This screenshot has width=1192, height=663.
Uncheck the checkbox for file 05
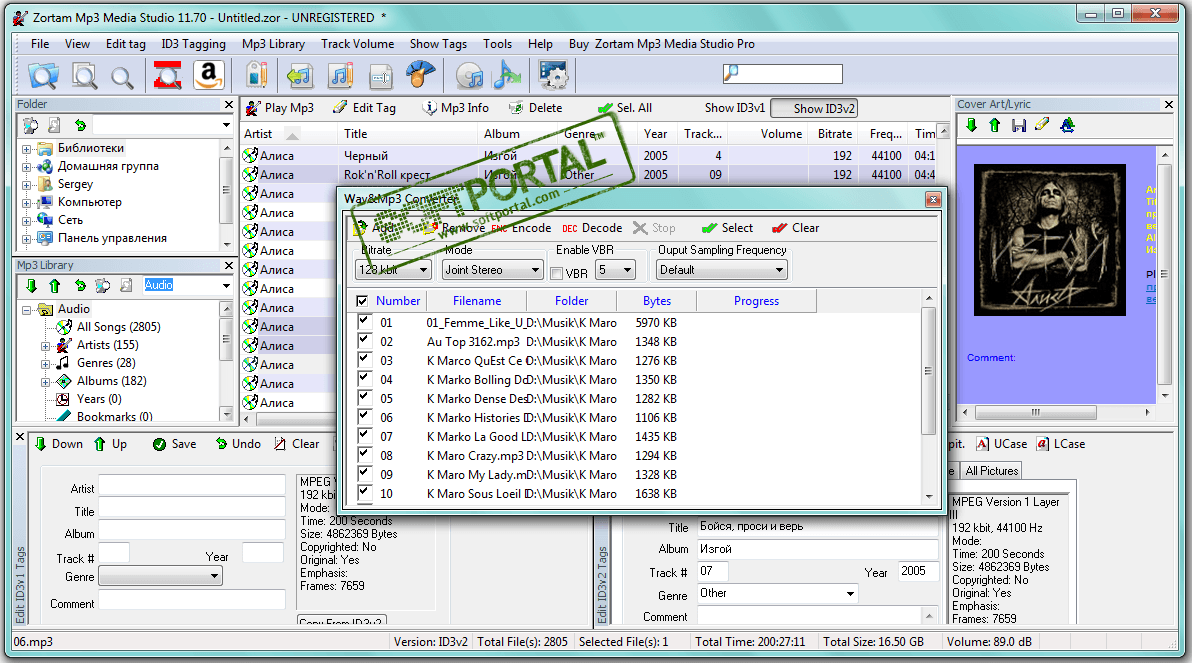(363, 398)
